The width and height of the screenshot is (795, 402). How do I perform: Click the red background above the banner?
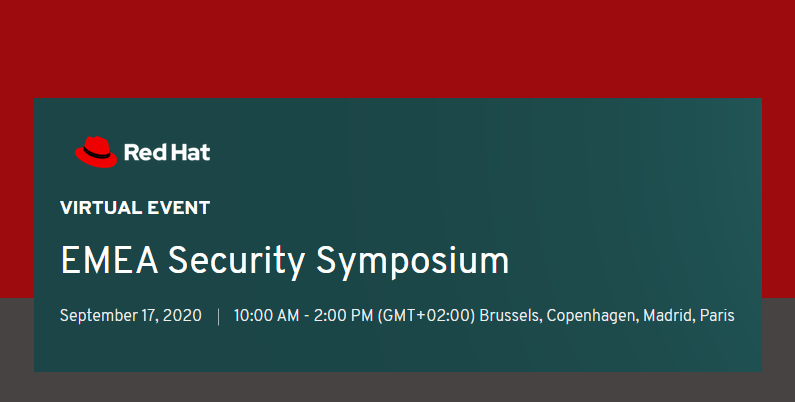pyautogui.click(x=398, y=48)
